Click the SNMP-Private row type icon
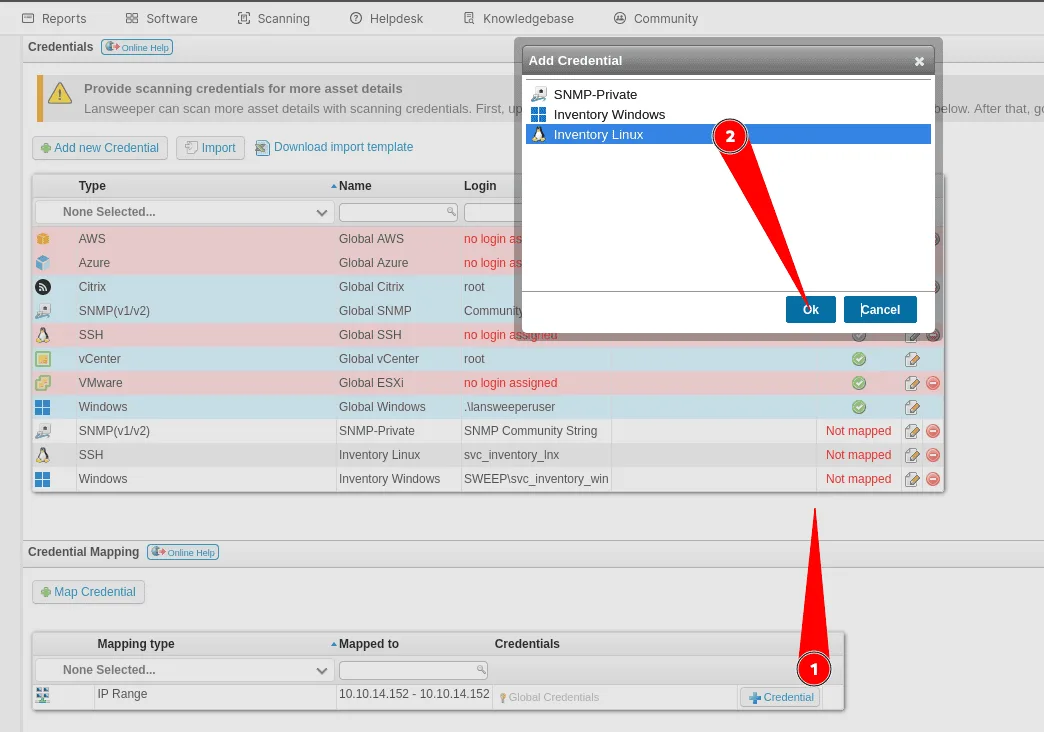 click(43, 431)
